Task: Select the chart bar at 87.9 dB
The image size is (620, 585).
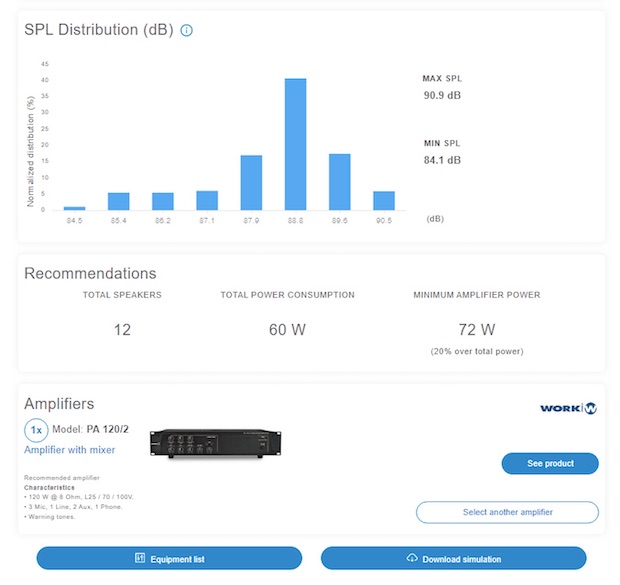Action: click(x=251, y=183)
